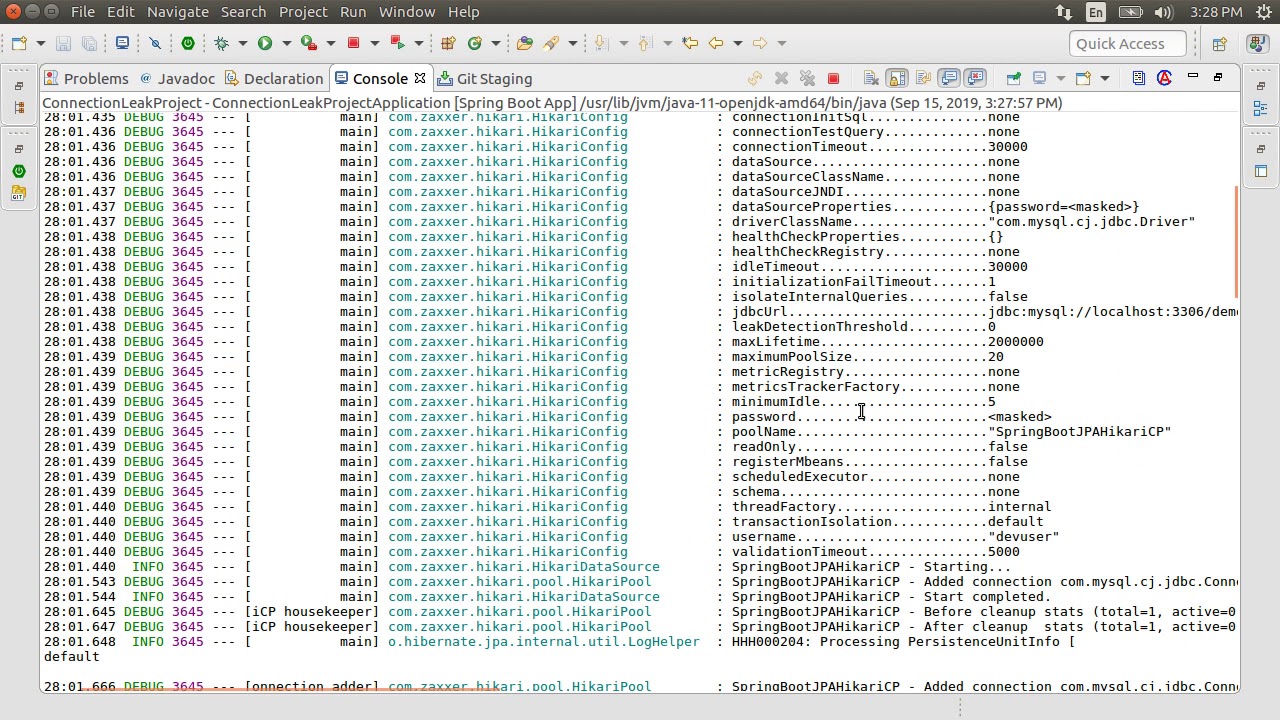Open the Window menu
Viewport: 1280px width, 720px height.
point(407,12)
